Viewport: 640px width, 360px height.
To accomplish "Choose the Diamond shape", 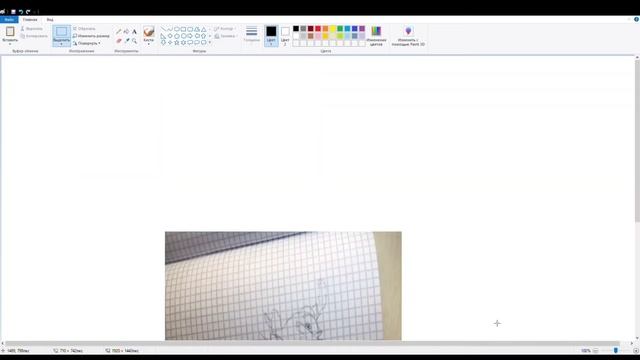I will point(170,36).
